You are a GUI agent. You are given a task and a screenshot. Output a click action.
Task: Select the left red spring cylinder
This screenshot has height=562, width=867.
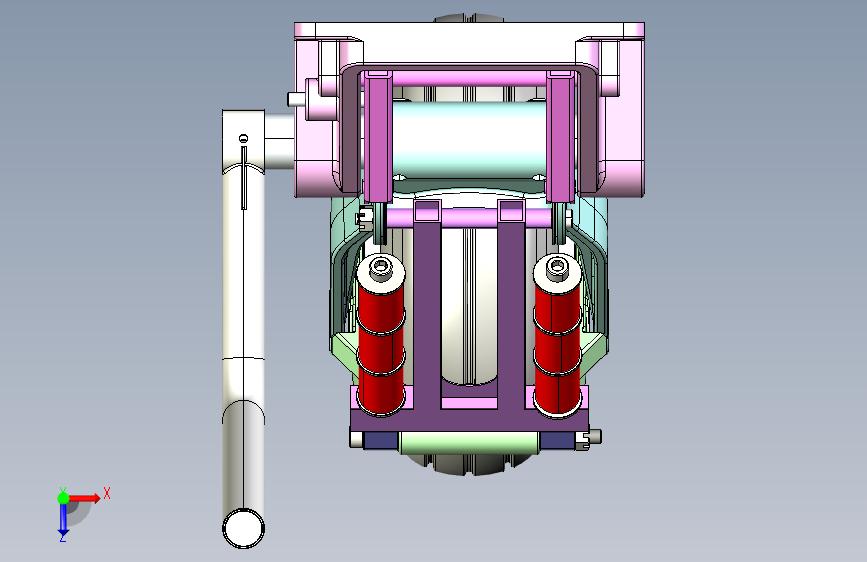click(381, 346)
